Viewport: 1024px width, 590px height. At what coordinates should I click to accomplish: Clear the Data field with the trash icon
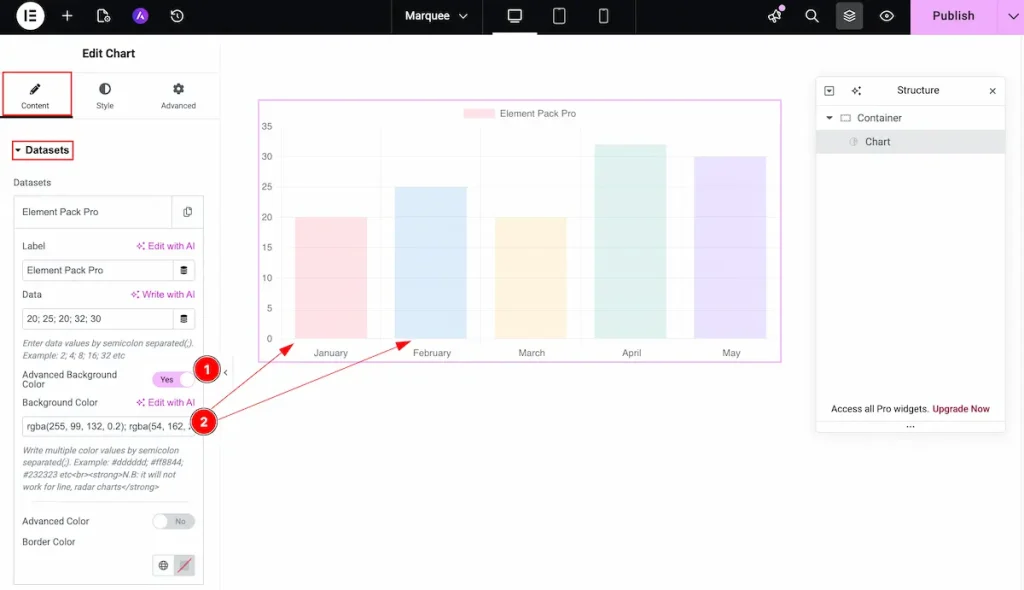click(183, 318)
